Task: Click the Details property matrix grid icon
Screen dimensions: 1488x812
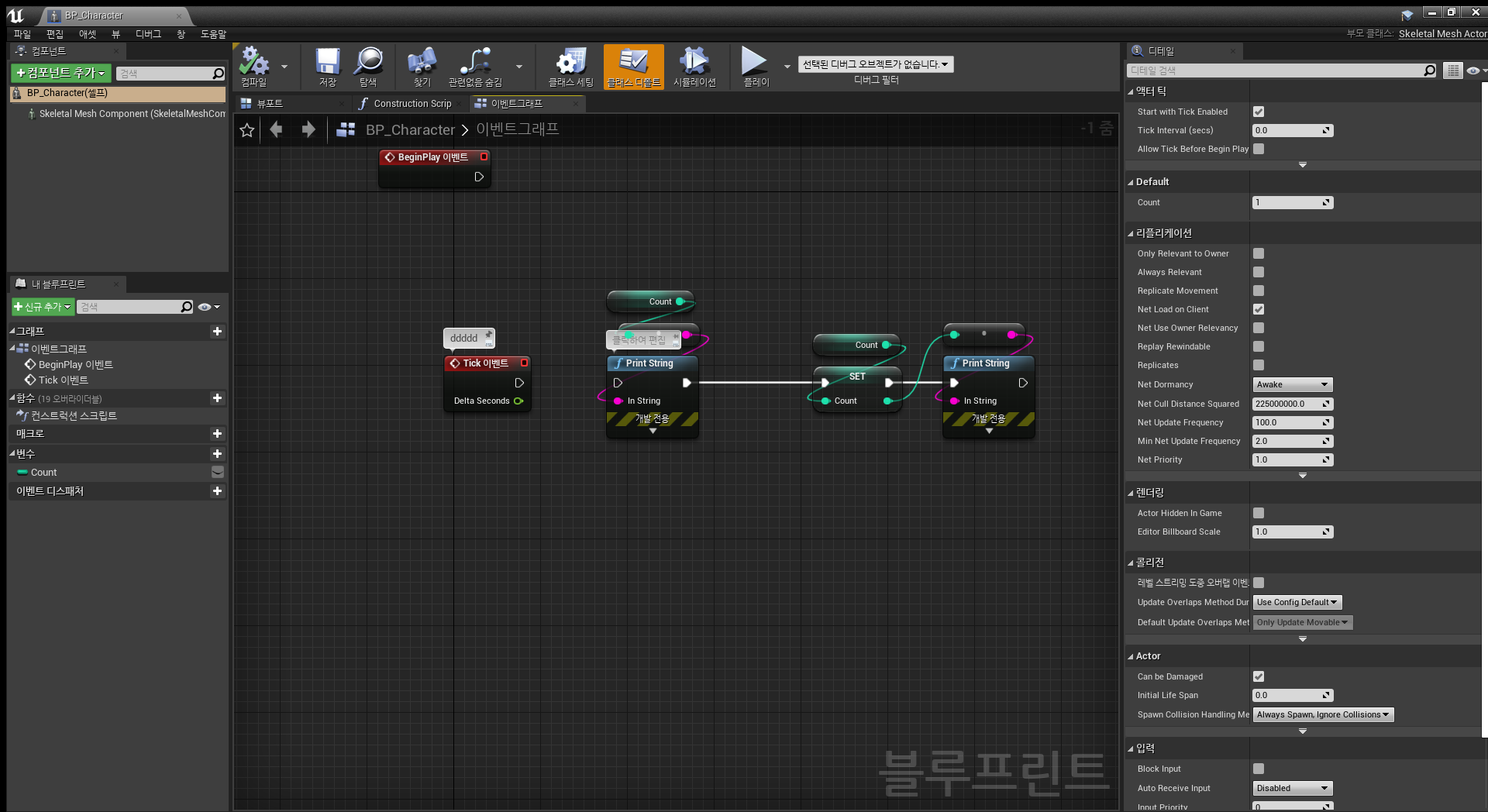Action: click(x=1452, y=71)
